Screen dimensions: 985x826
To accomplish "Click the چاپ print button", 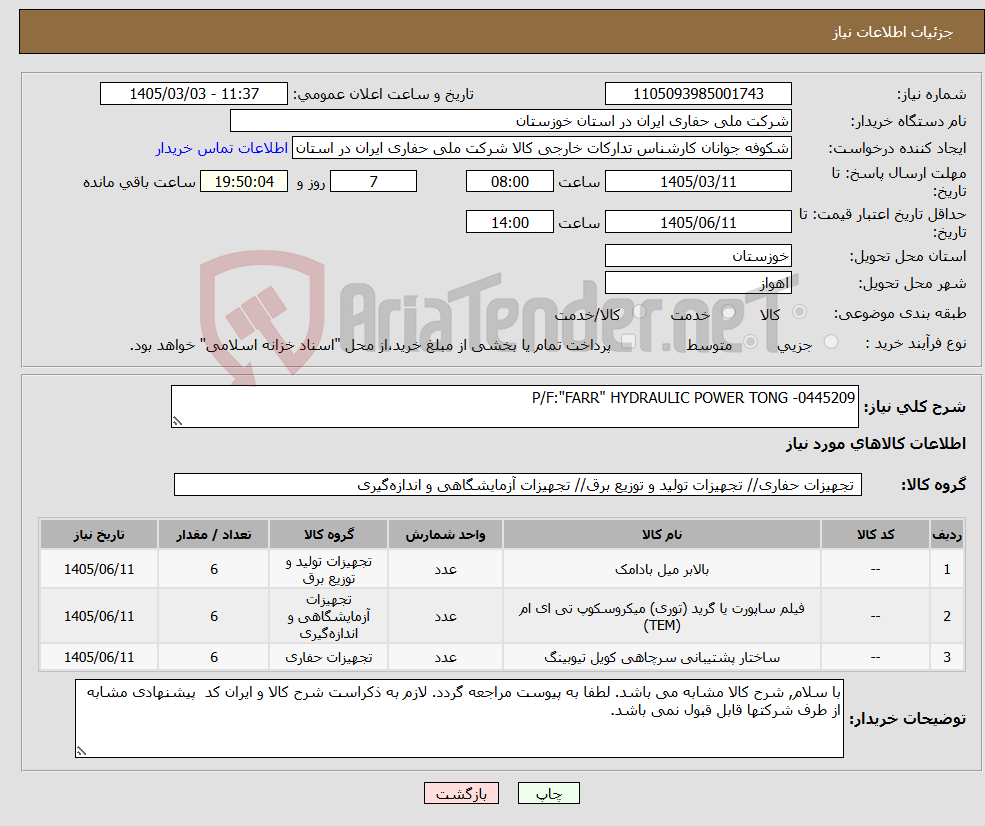I will click(548, 793).
